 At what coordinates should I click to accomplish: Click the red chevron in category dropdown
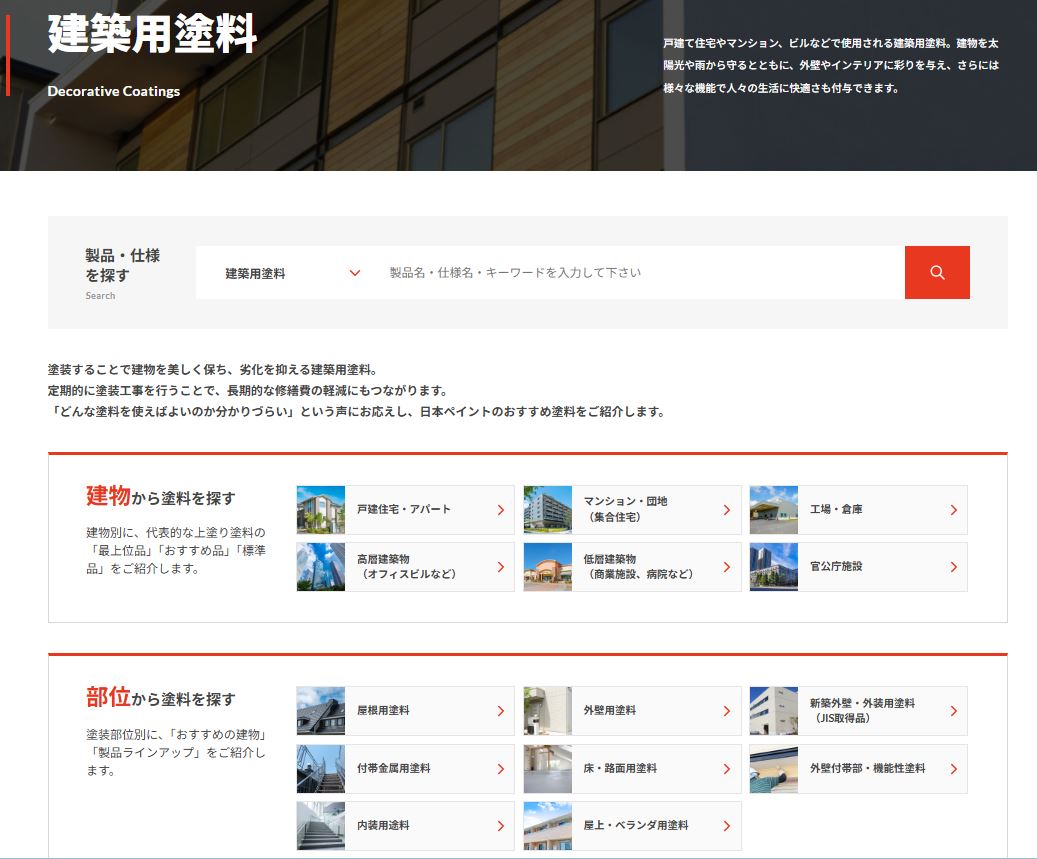coord(354,273)
